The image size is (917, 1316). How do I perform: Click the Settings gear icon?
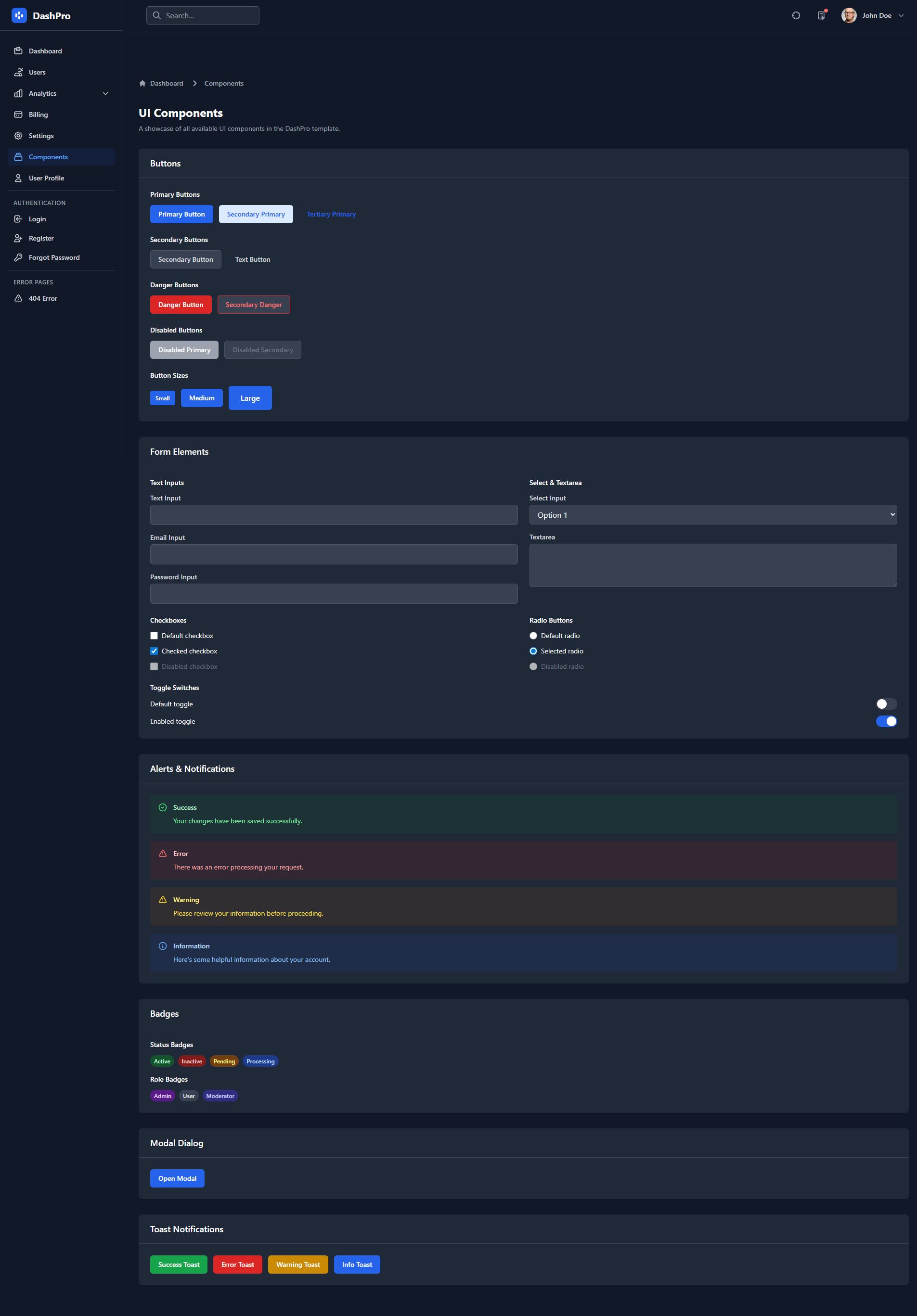coord(18,136)
